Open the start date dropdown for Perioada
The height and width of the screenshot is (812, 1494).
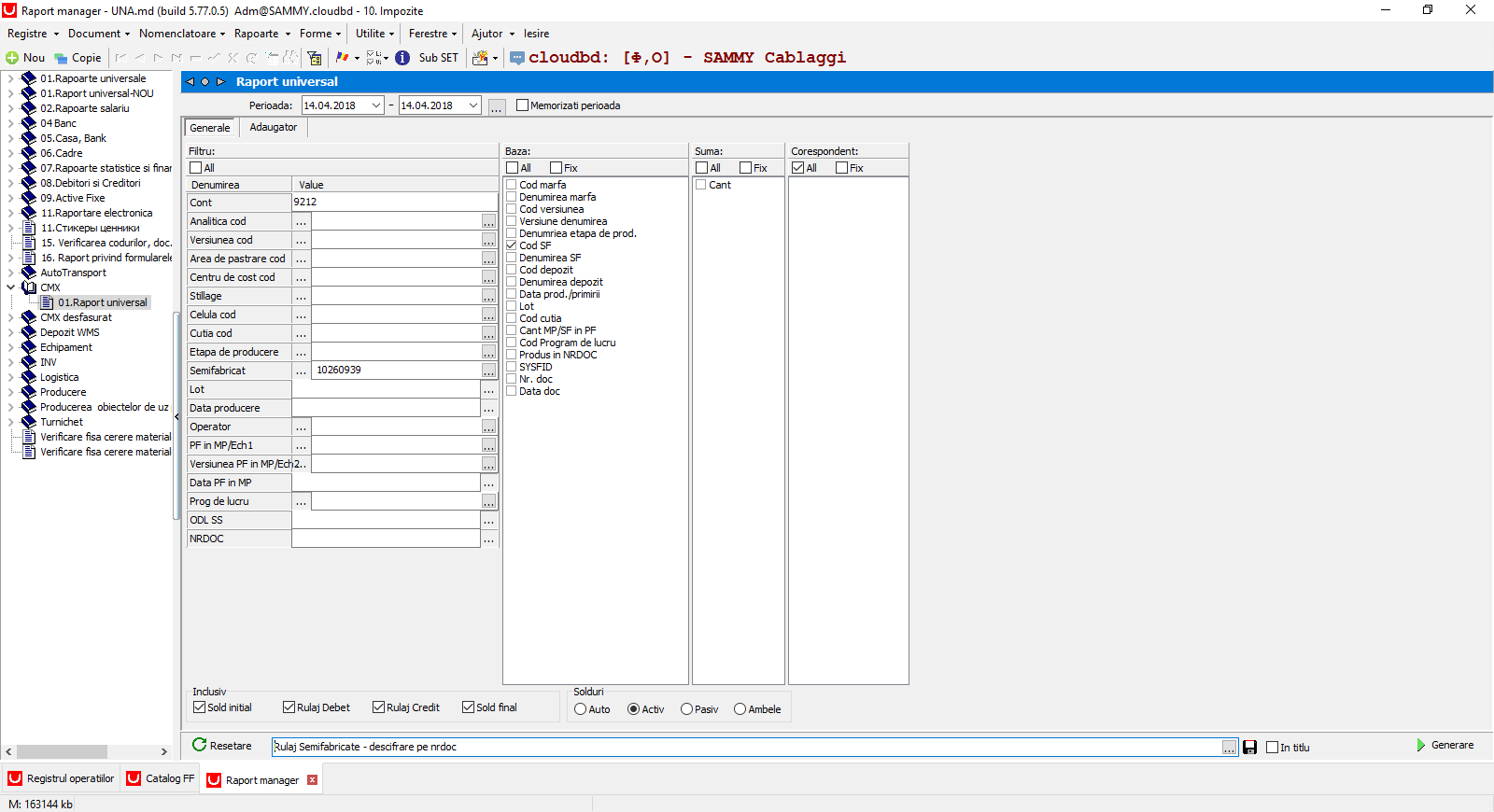coord(376,105)
